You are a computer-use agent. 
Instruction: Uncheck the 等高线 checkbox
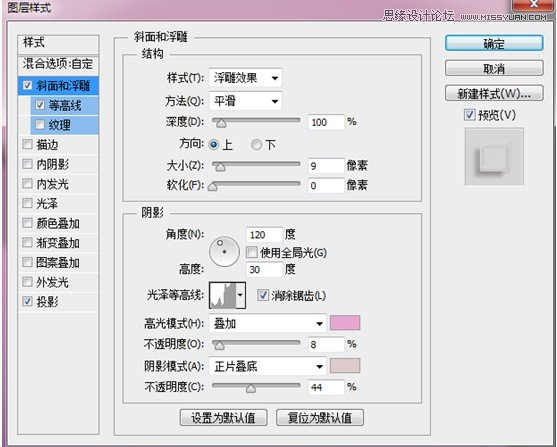[40, 105]
